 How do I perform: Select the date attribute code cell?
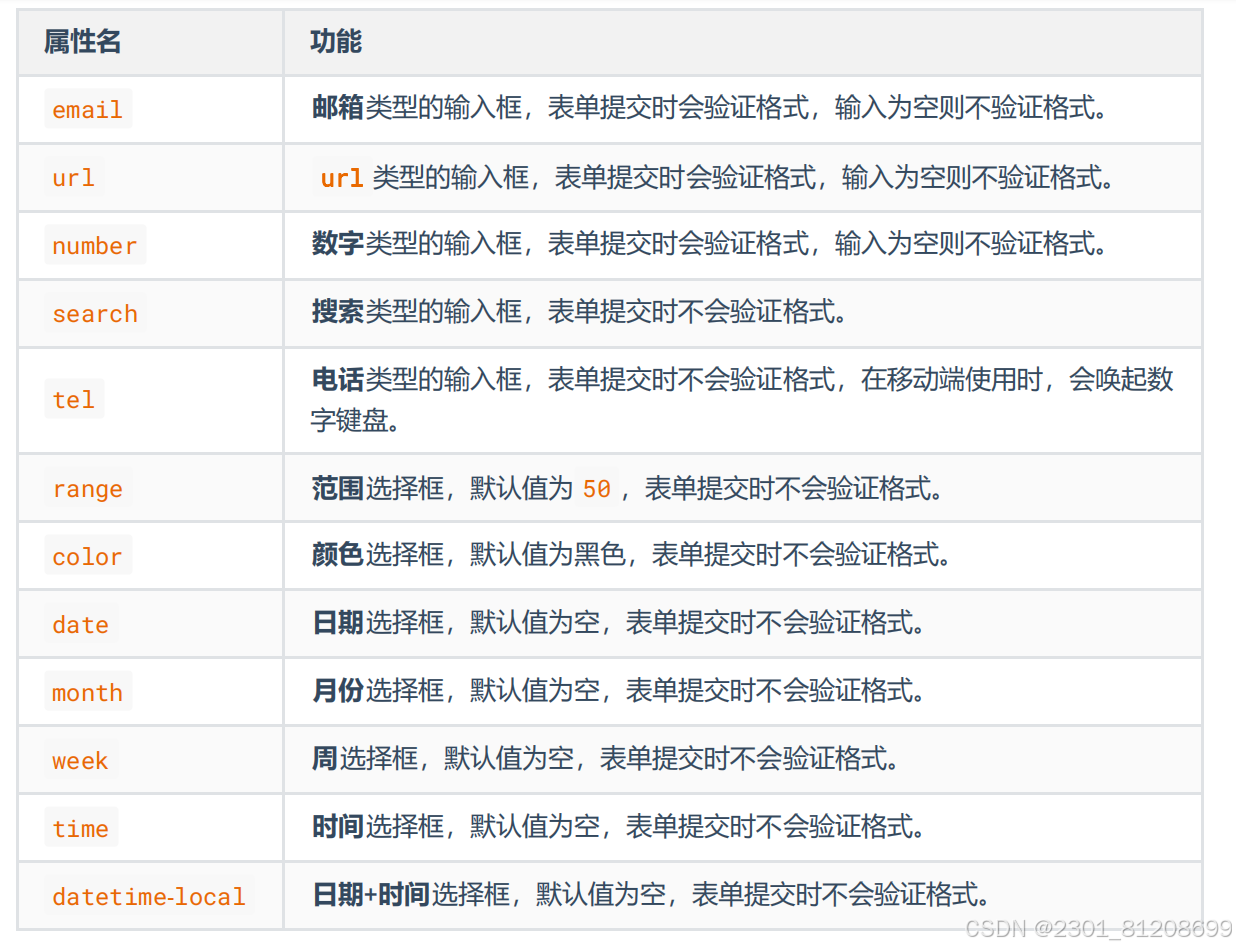81,624
